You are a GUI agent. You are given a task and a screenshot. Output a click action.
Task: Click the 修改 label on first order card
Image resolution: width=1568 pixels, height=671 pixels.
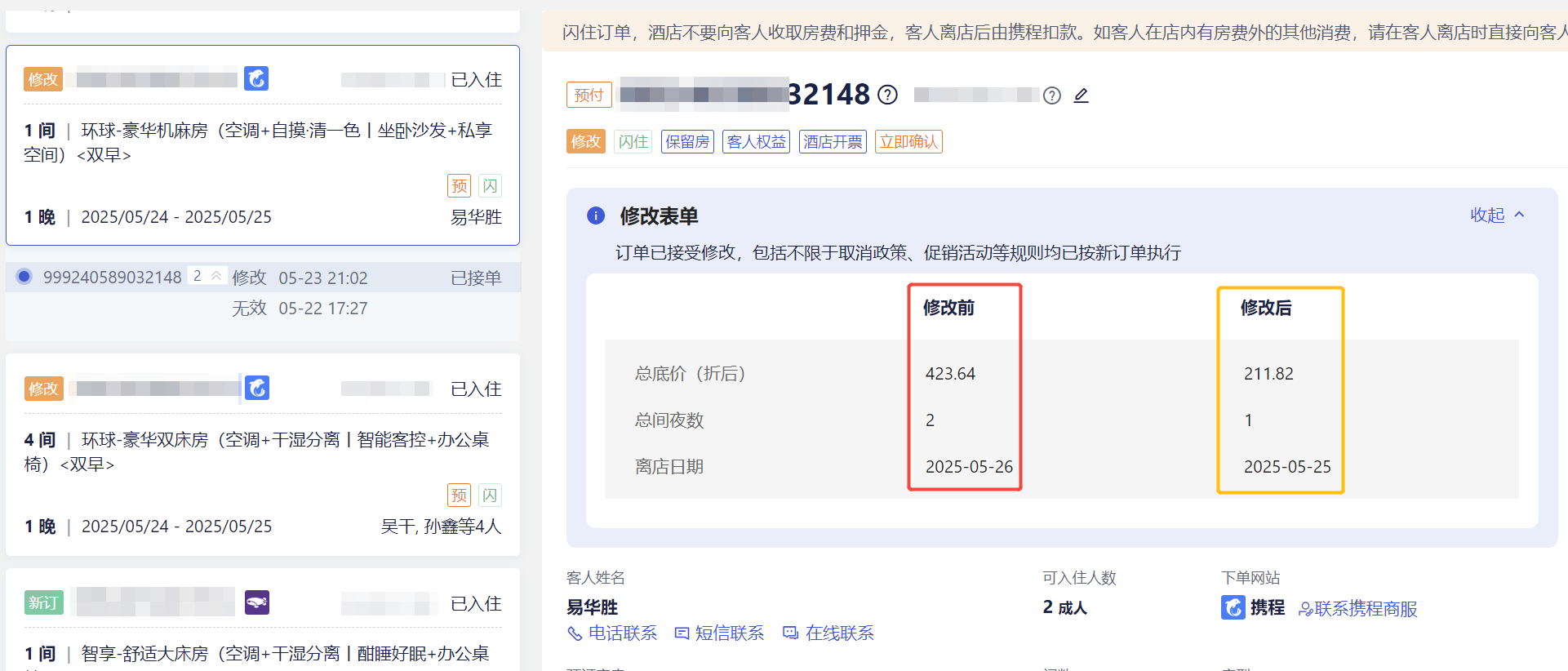tap(43, 79)
